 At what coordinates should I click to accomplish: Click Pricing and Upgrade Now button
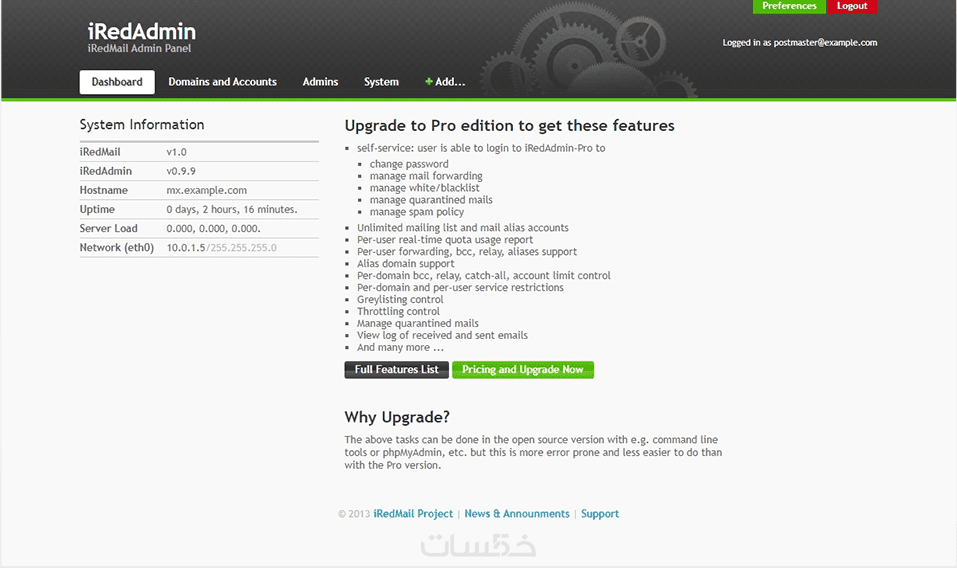[522, 370]
